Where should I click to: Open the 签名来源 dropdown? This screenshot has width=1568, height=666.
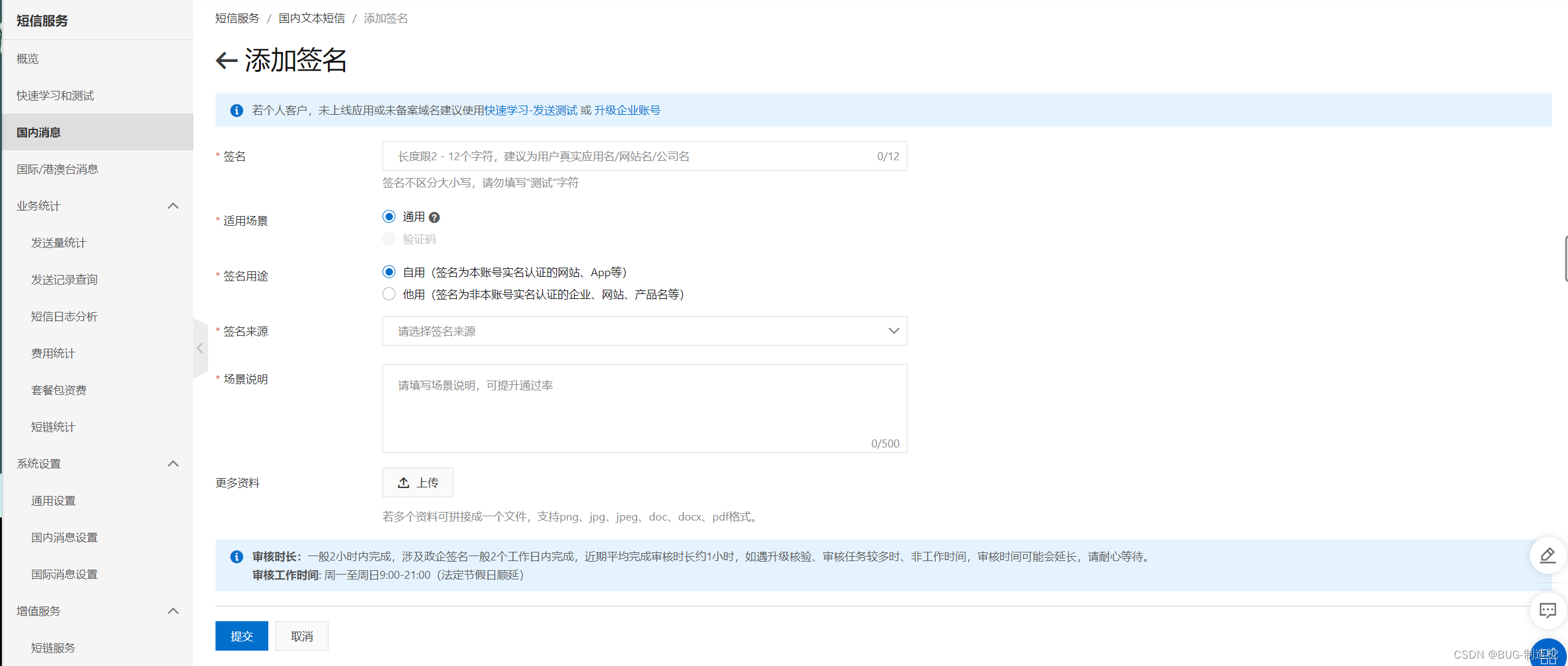pos(644,331)
